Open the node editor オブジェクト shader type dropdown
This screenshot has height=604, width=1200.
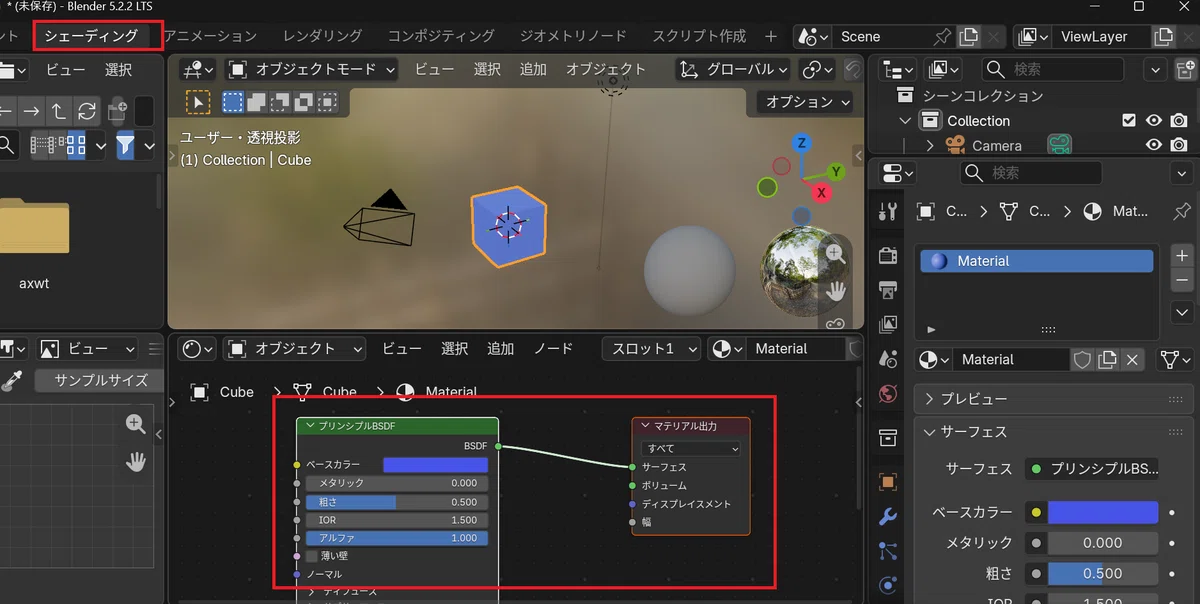(x=296, y=348)
